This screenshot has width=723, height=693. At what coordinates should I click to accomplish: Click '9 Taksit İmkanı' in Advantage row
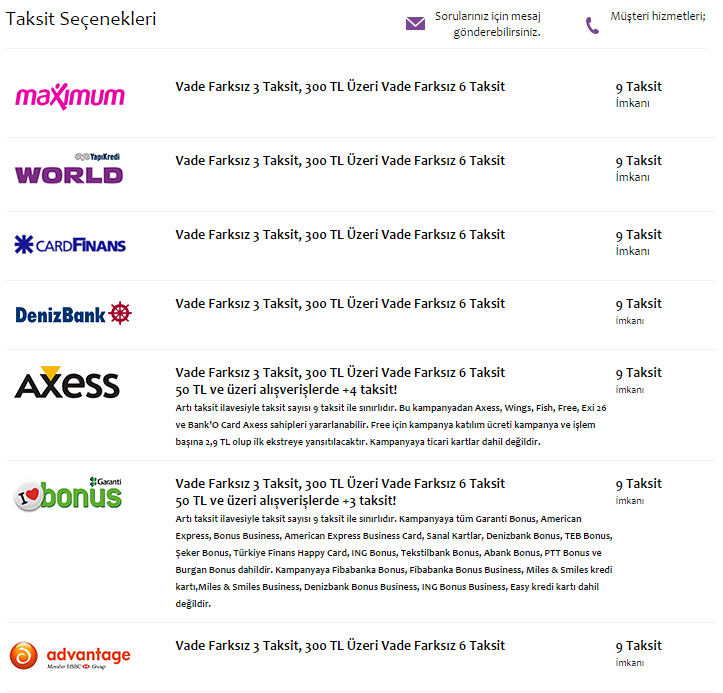point(639,653)
